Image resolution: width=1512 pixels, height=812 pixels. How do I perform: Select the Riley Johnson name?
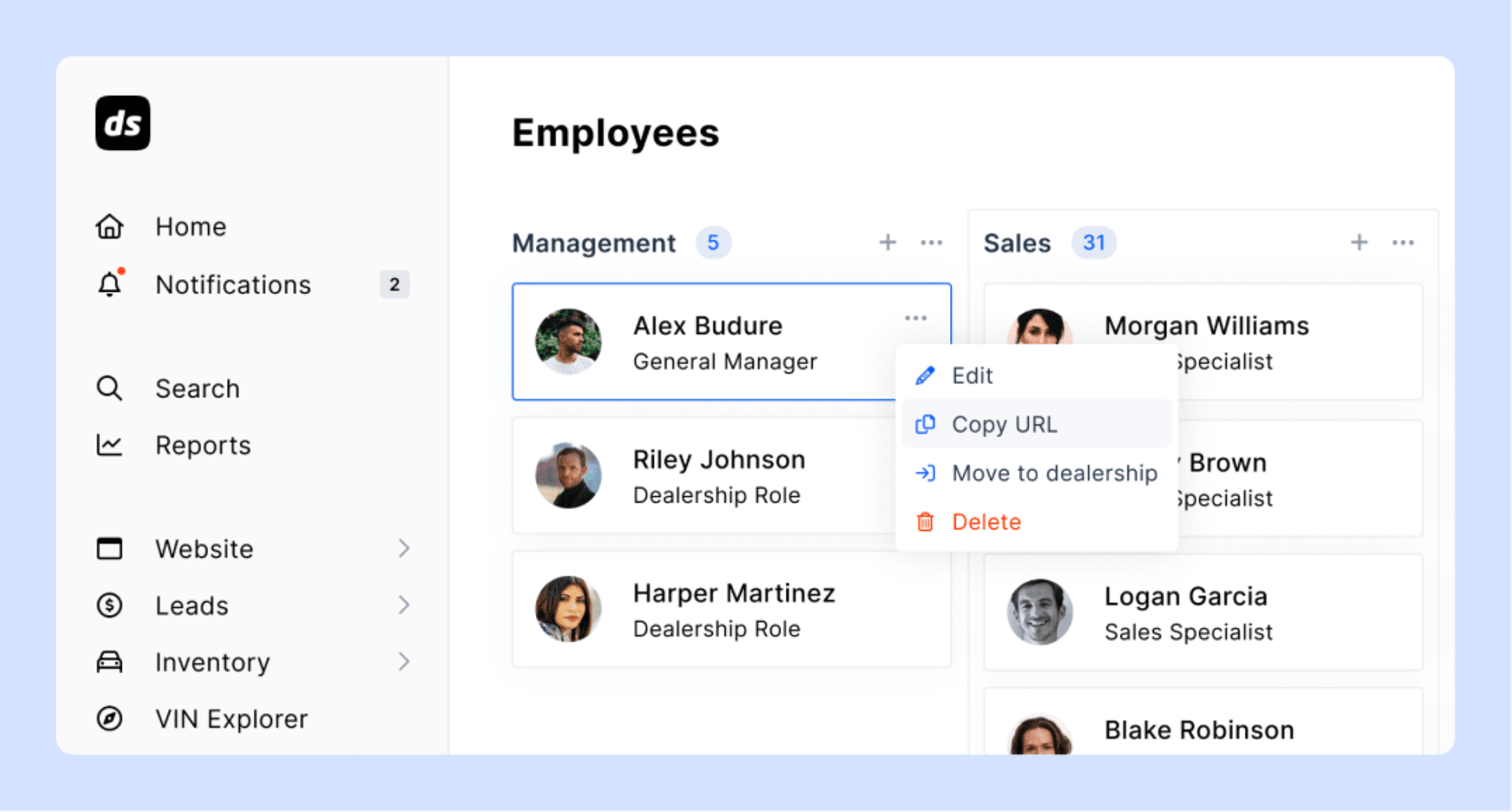tap(719, 460)
